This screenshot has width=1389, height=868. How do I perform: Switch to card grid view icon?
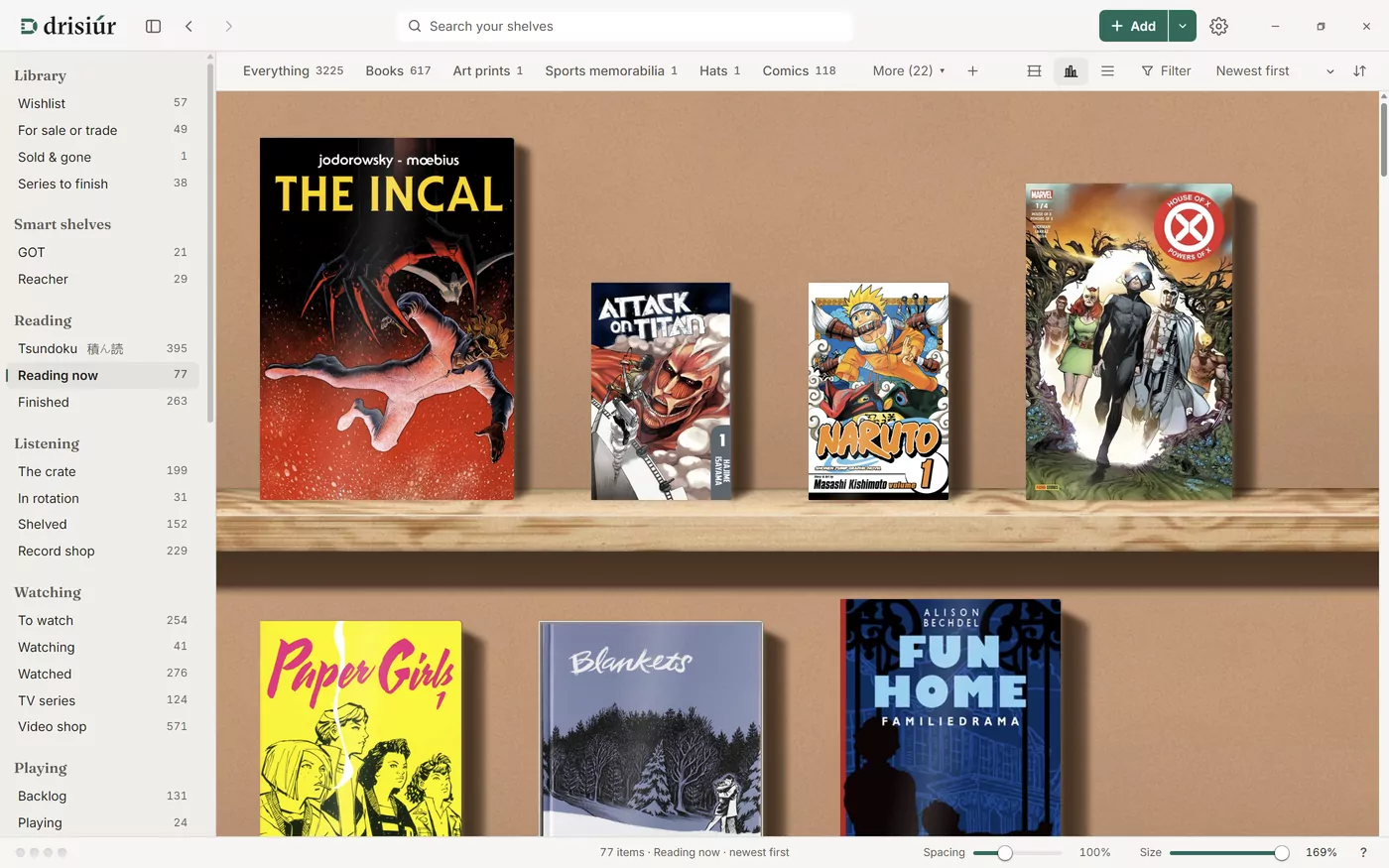[1034, 70]
